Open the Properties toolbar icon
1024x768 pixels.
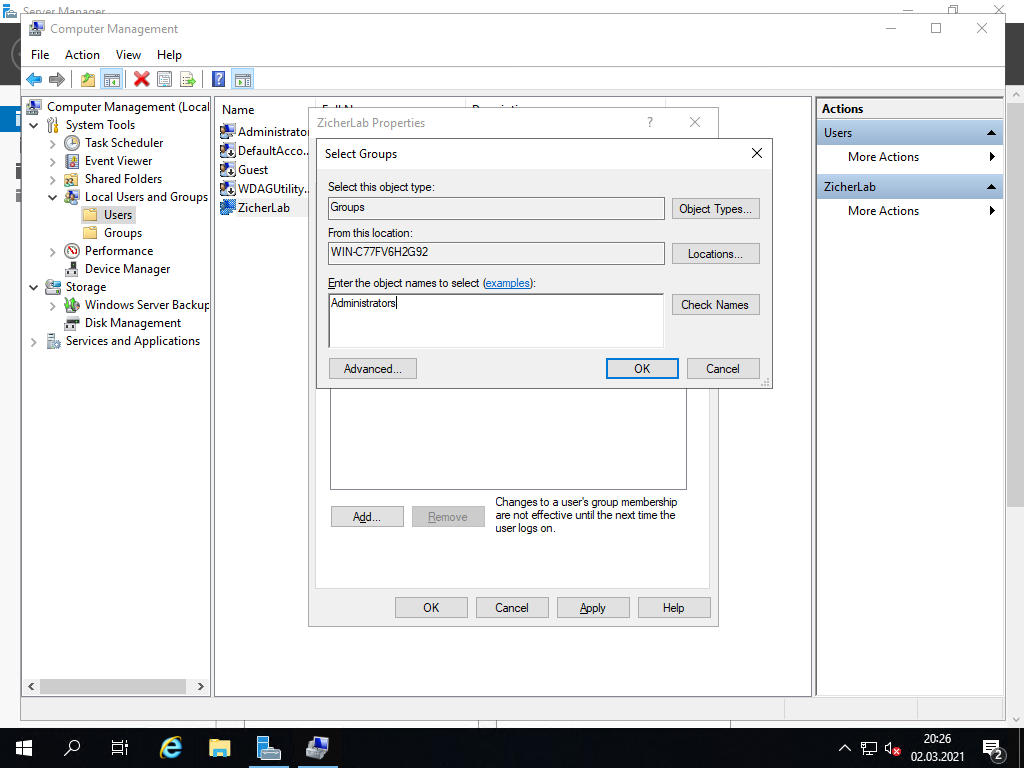pyautogui.click(x=164, y=80)
